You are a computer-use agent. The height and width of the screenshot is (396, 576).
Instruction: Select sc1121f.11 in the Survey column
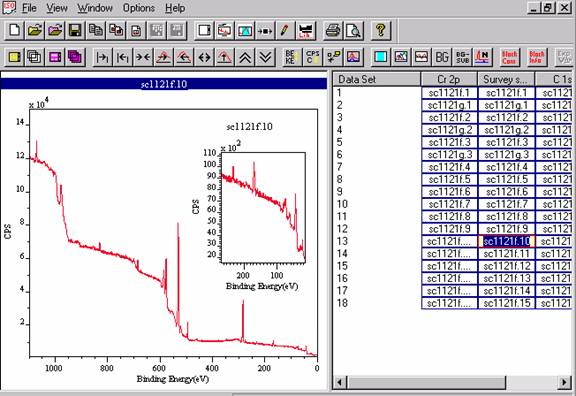[x=507, y=254]
